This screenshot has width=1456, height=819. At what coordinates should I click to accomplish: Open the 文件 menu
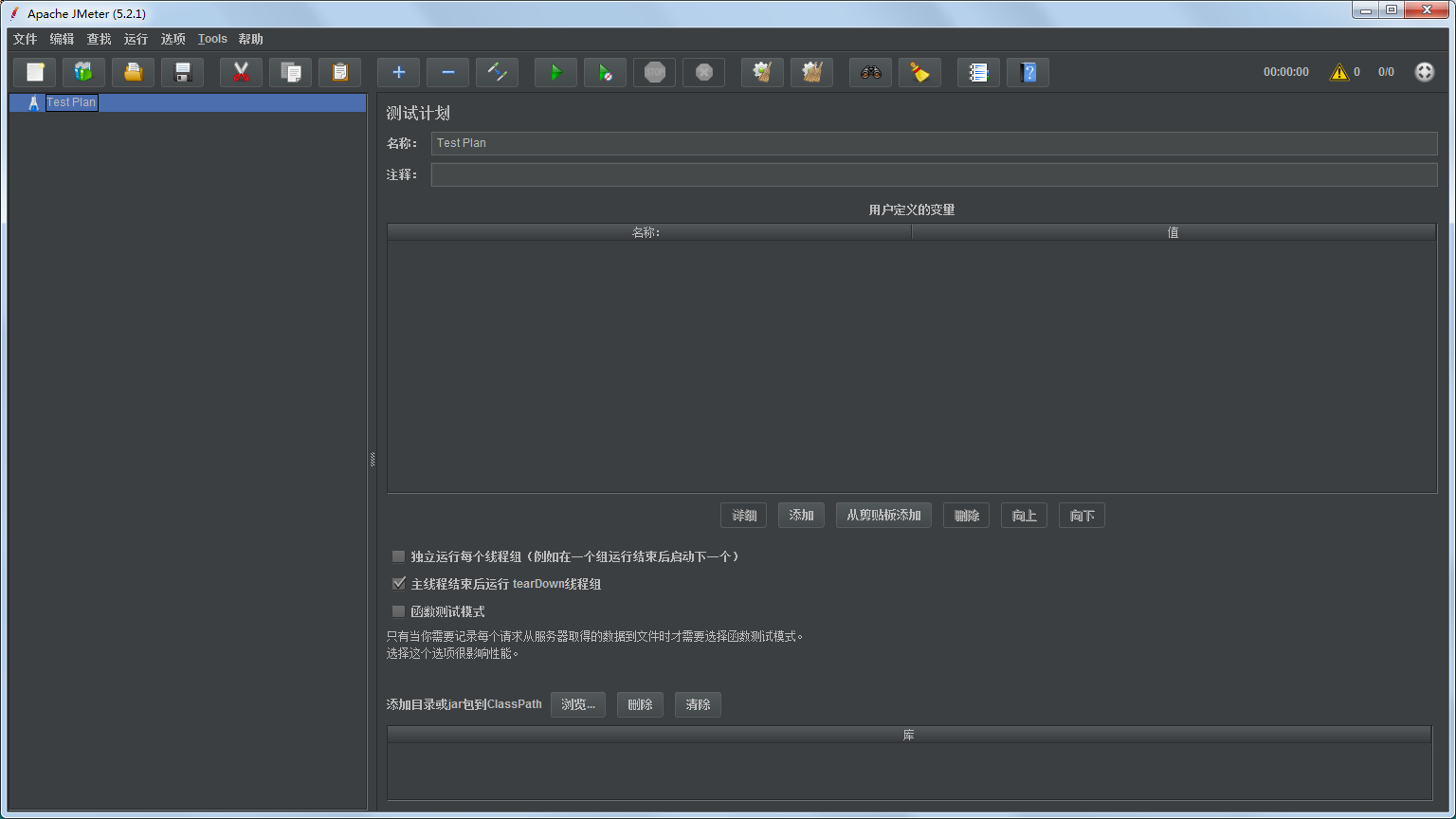(25, 39)
